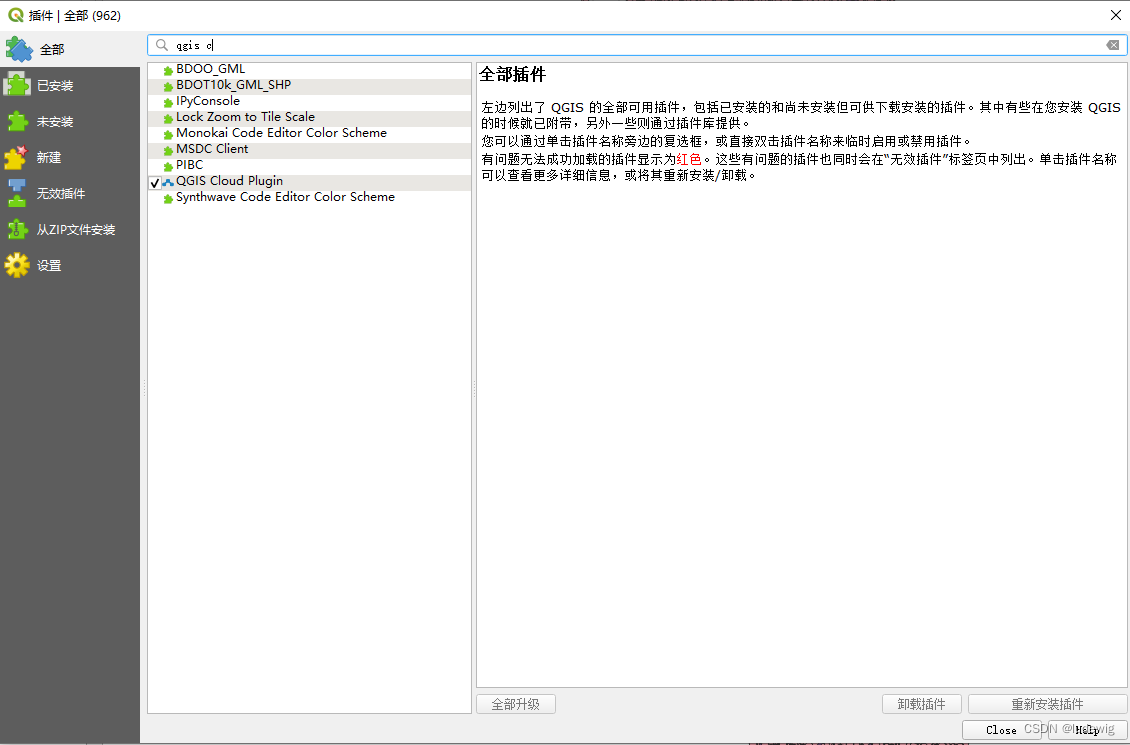Click the plugin icon next to BDOO_GML
Image resolution: width=1130 pixels, height=745 pixels.
pyautogui.click(x=168, y=71)
